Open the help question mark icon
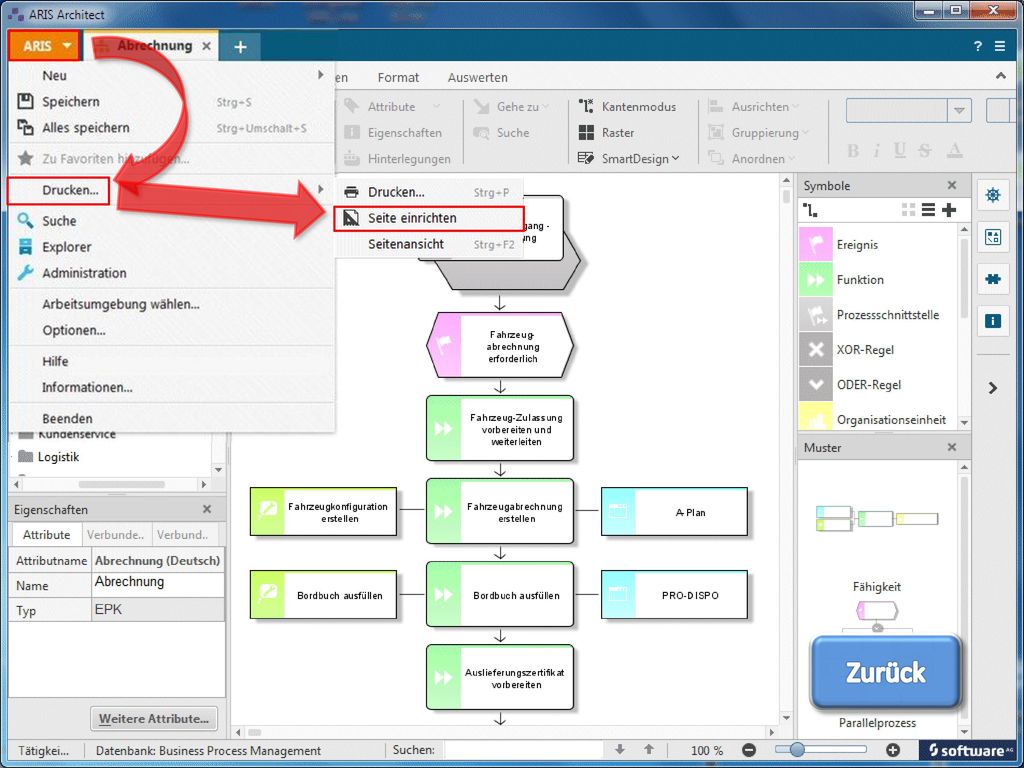Viewport: 1024px width, 768px height. click(978, 46)
